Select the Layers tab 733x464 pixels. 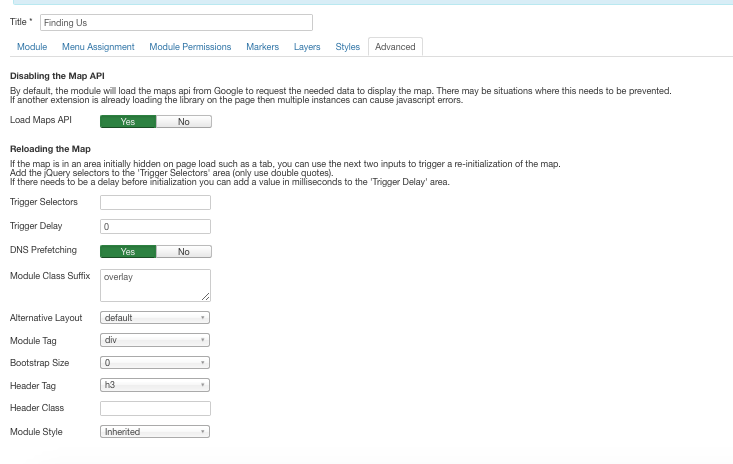[x=307, y=47]
